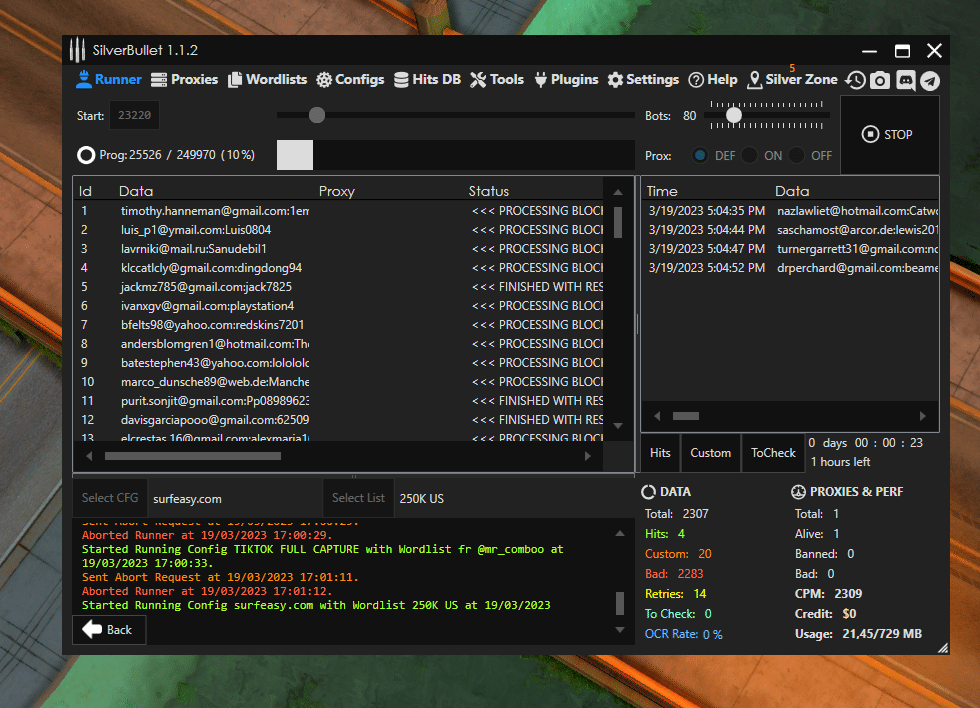Screen dimensions: 980x708
Task: Select the OFF proxy mode radio button
Action: coord(797,156)
